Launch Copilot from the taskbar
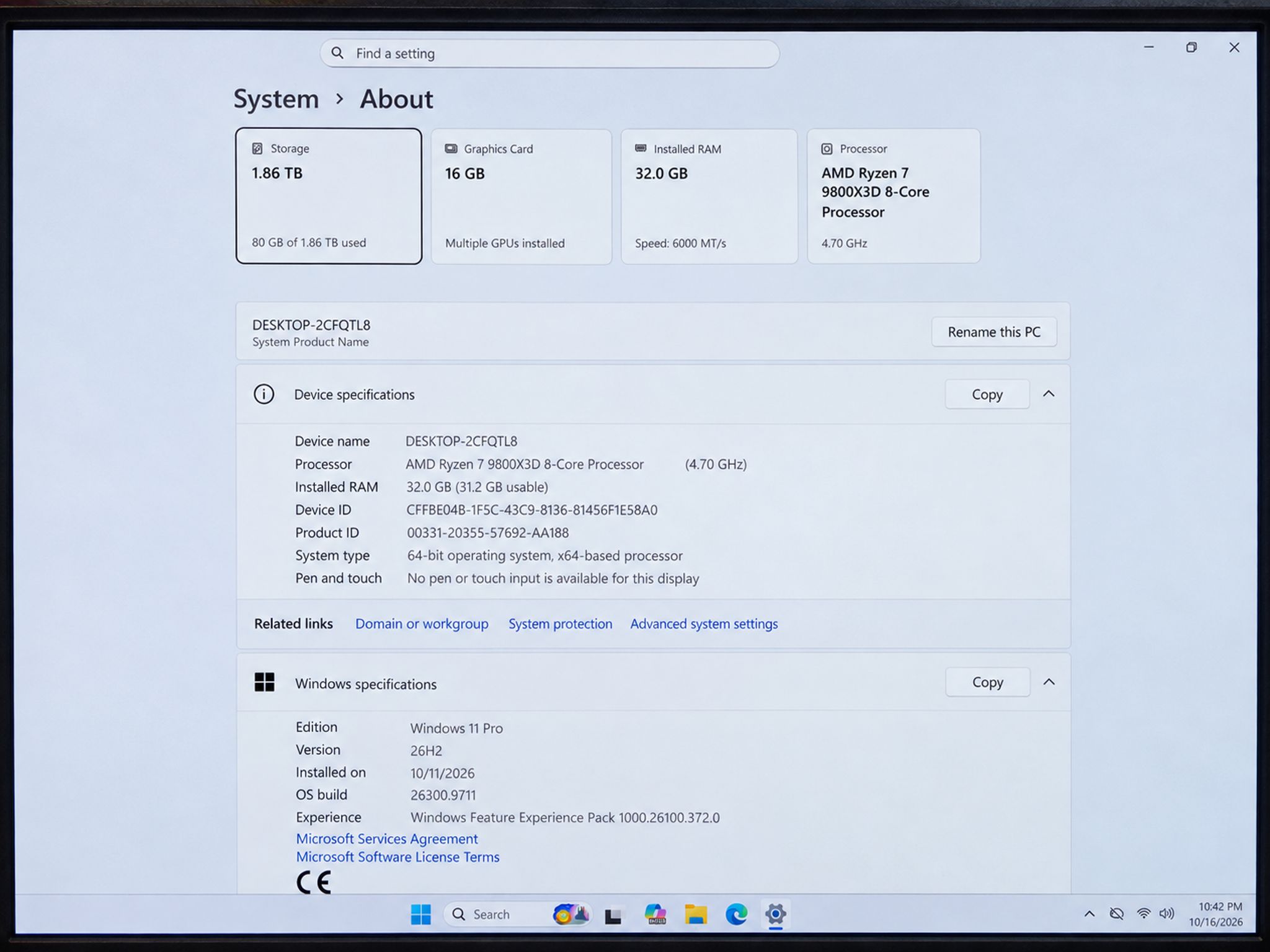This screenshot has width=1270, height=952. 655,914
